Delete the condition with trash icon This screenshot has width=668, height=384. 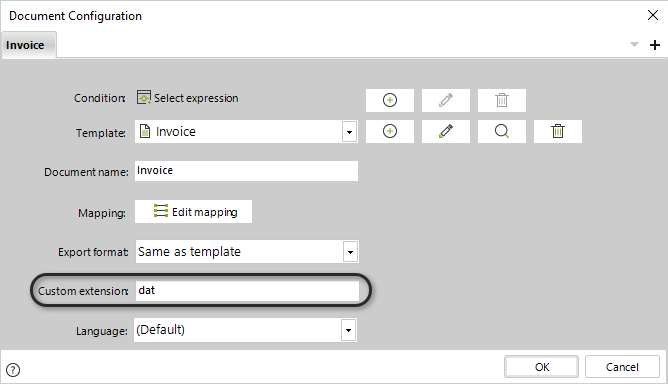point(502,100)
